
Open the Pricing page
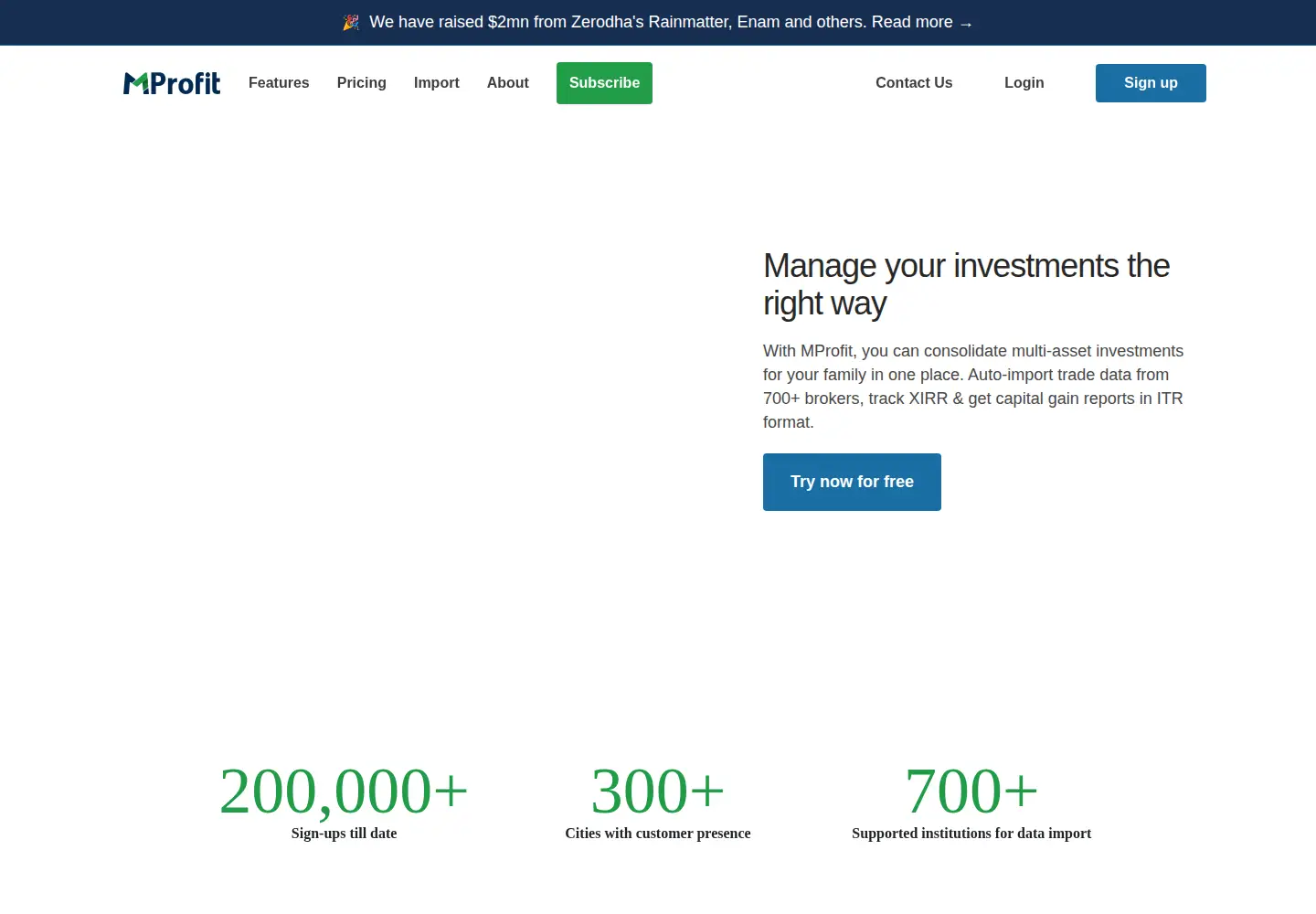[362, 83]
